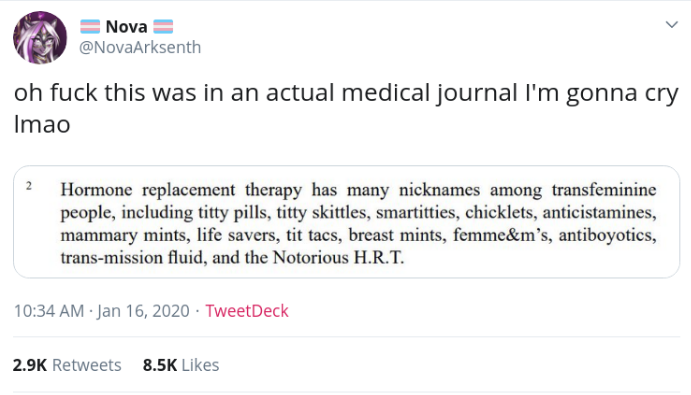
Task: View the 2.9K Retweets list
Action: tap(67, 365)
